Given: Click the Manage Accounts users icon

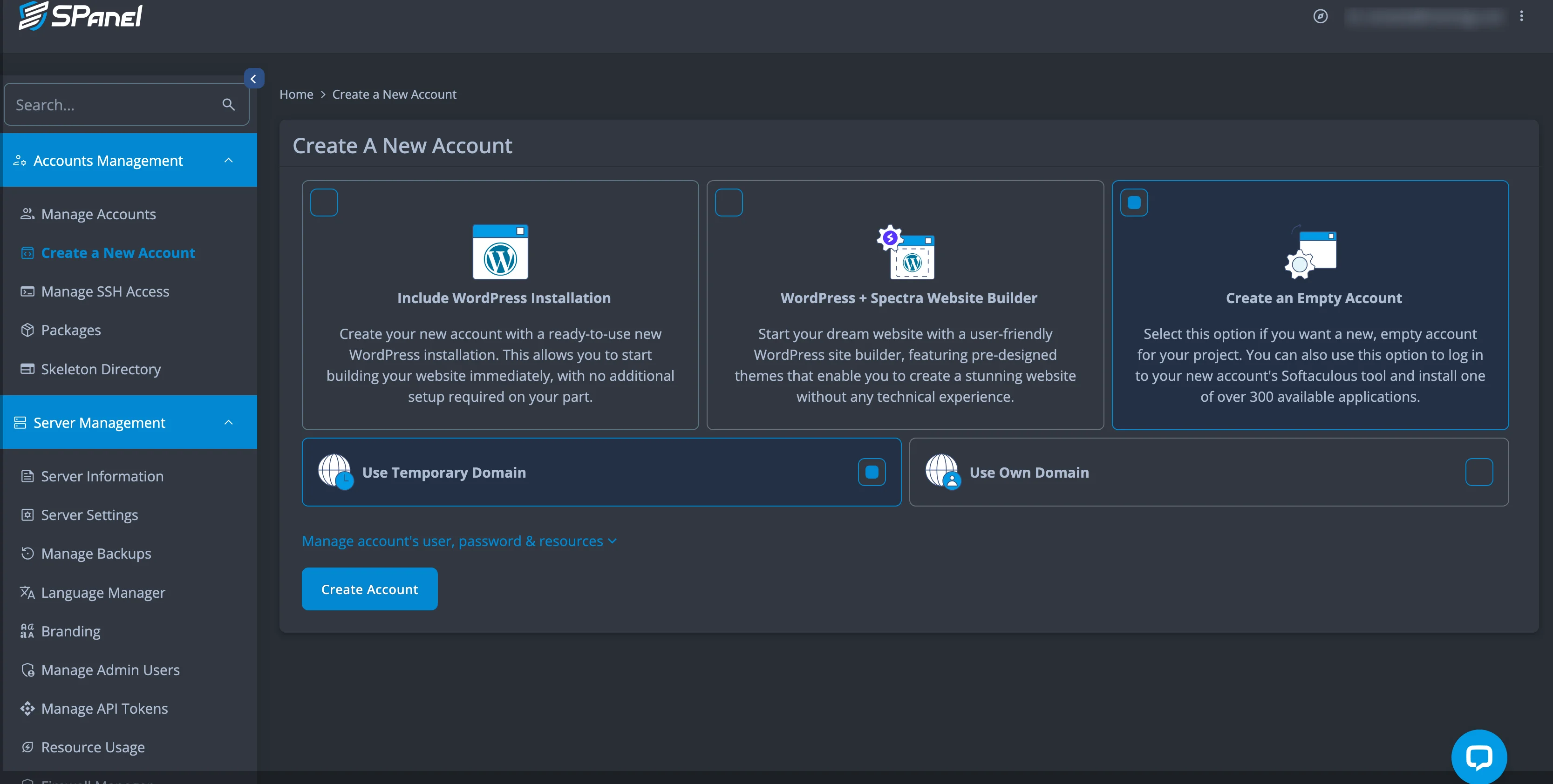Looking at the screenshot, I should [27, 213].
